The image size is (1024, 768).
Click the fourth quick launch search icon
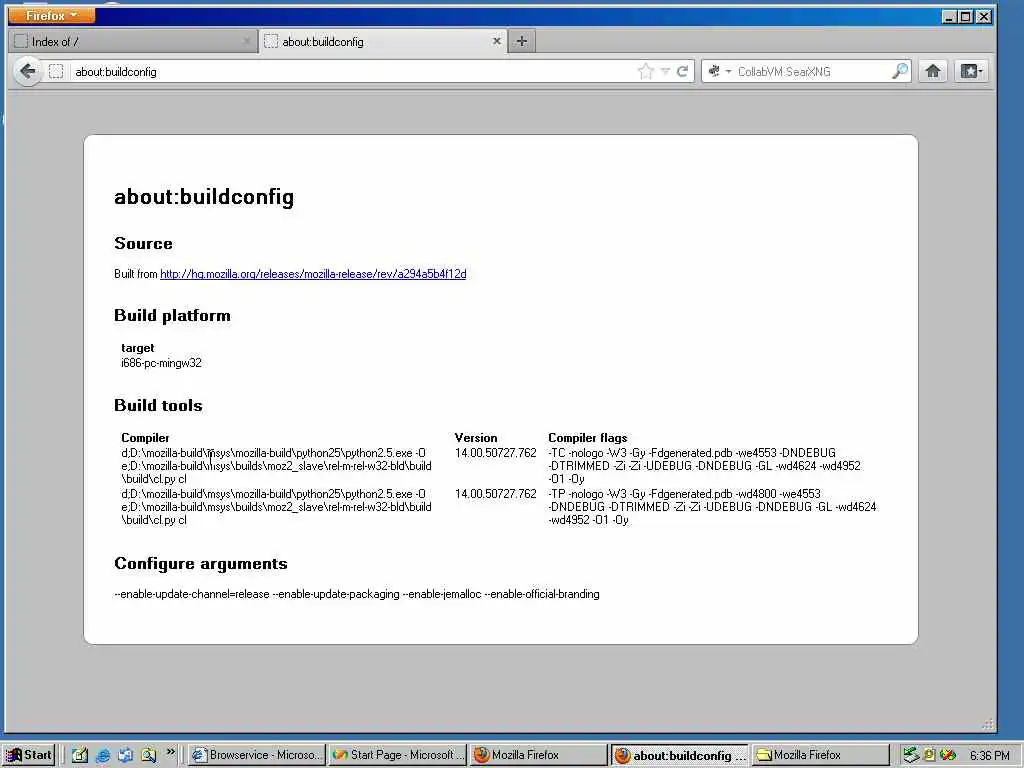pos(148,756)
